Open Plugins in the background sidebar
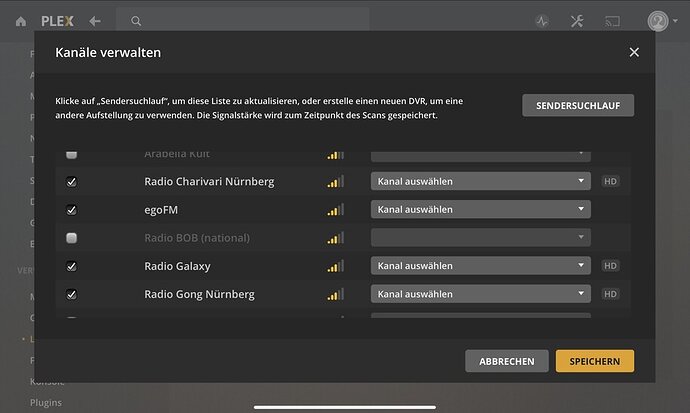The height and width of the screenshot is (413, 690). [x=46, y=402]
